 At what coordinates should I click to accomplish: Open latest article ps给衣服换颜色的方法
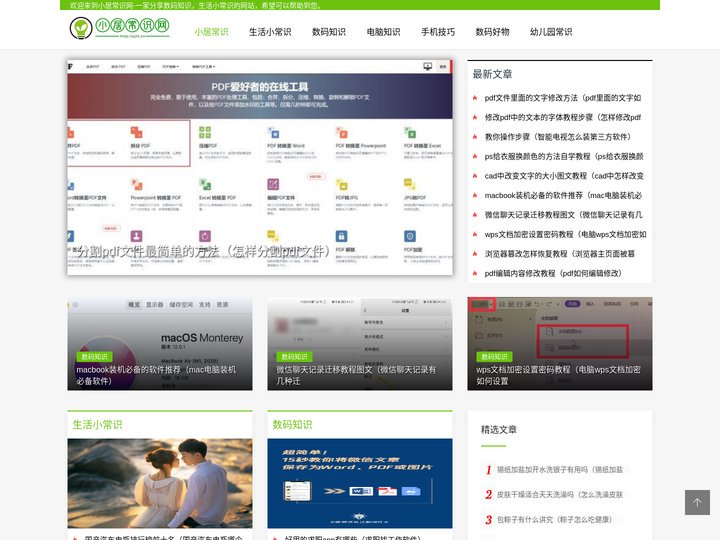(x=564, y=156)
